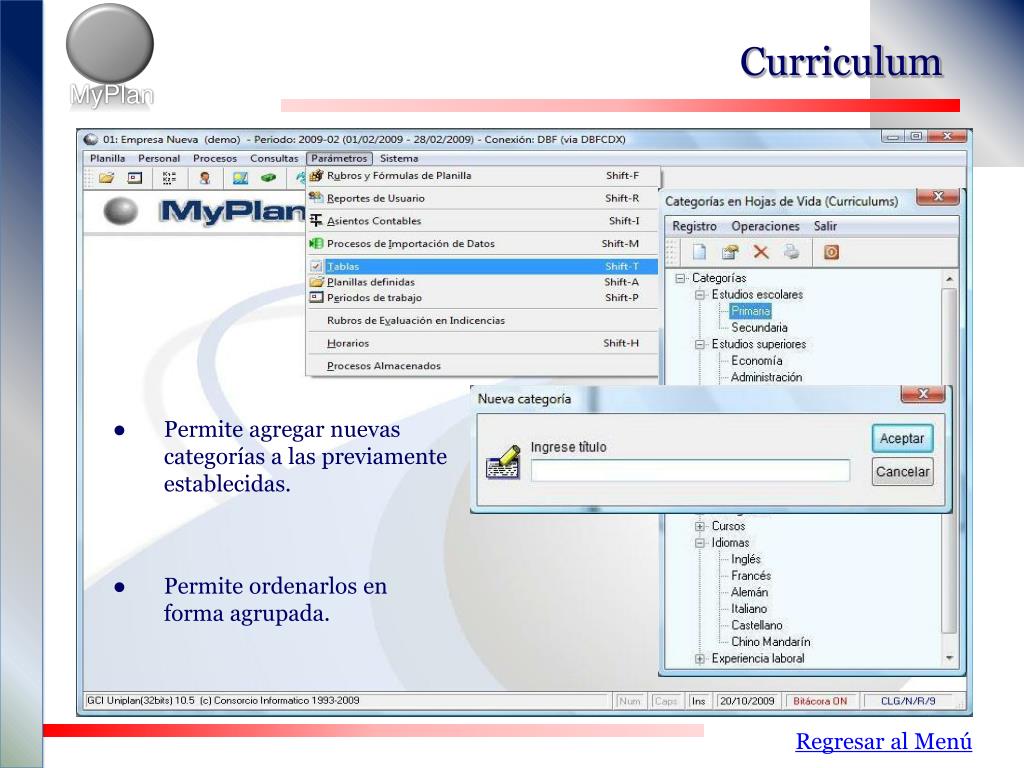The width and height of the screenshot is (1024, 768).
Task: Select Alemán under Idiomas
Action: (749, 592)
